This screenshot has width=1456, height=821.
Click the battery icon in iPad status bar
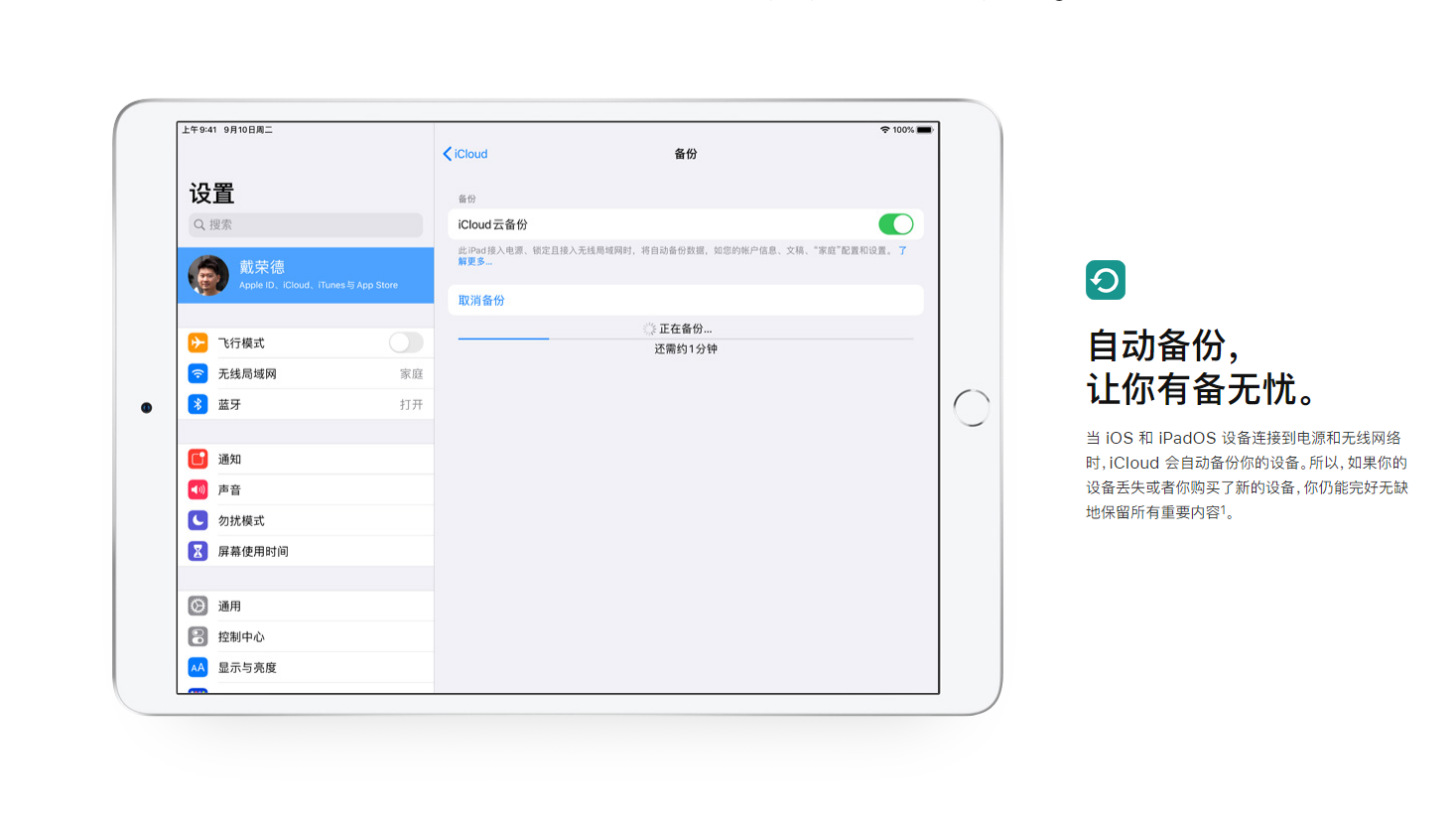(x=925, y=130)
